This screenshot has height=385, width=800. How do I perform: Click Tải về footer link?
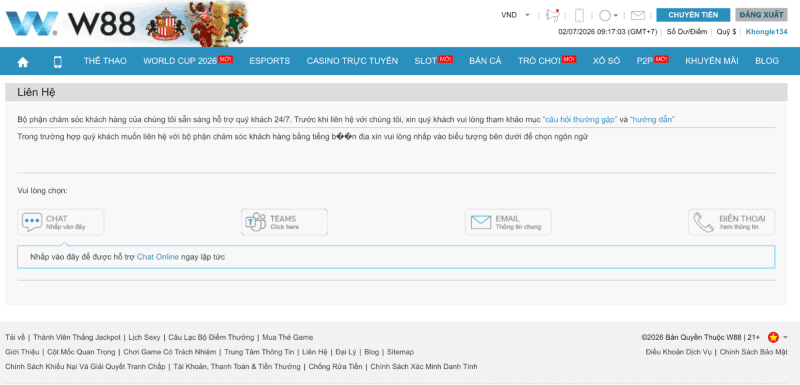point(15,337)
